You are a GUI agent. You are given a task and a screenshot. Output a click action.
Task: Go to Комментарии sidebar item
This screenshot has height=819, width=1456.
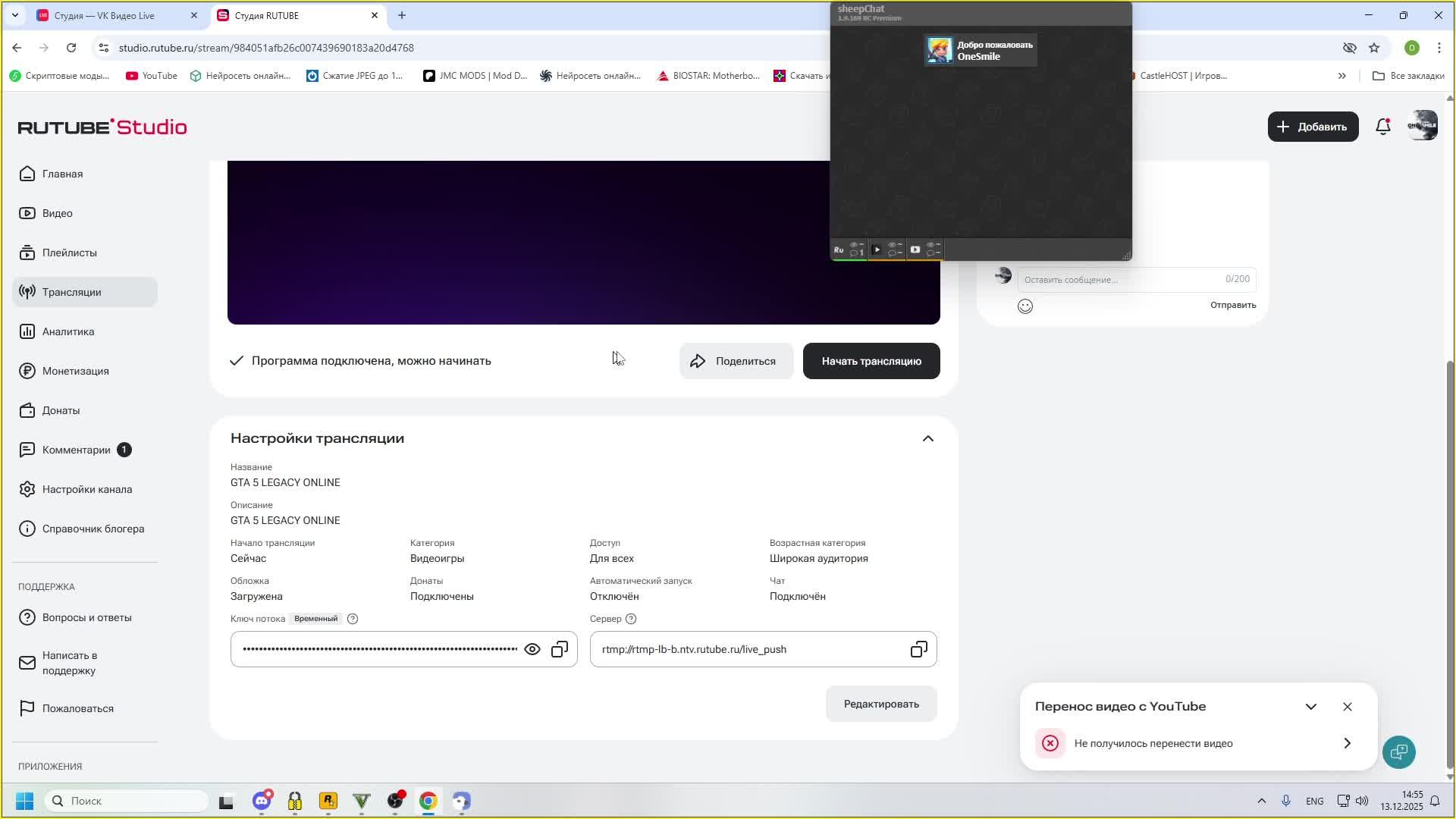pos(76,450)
